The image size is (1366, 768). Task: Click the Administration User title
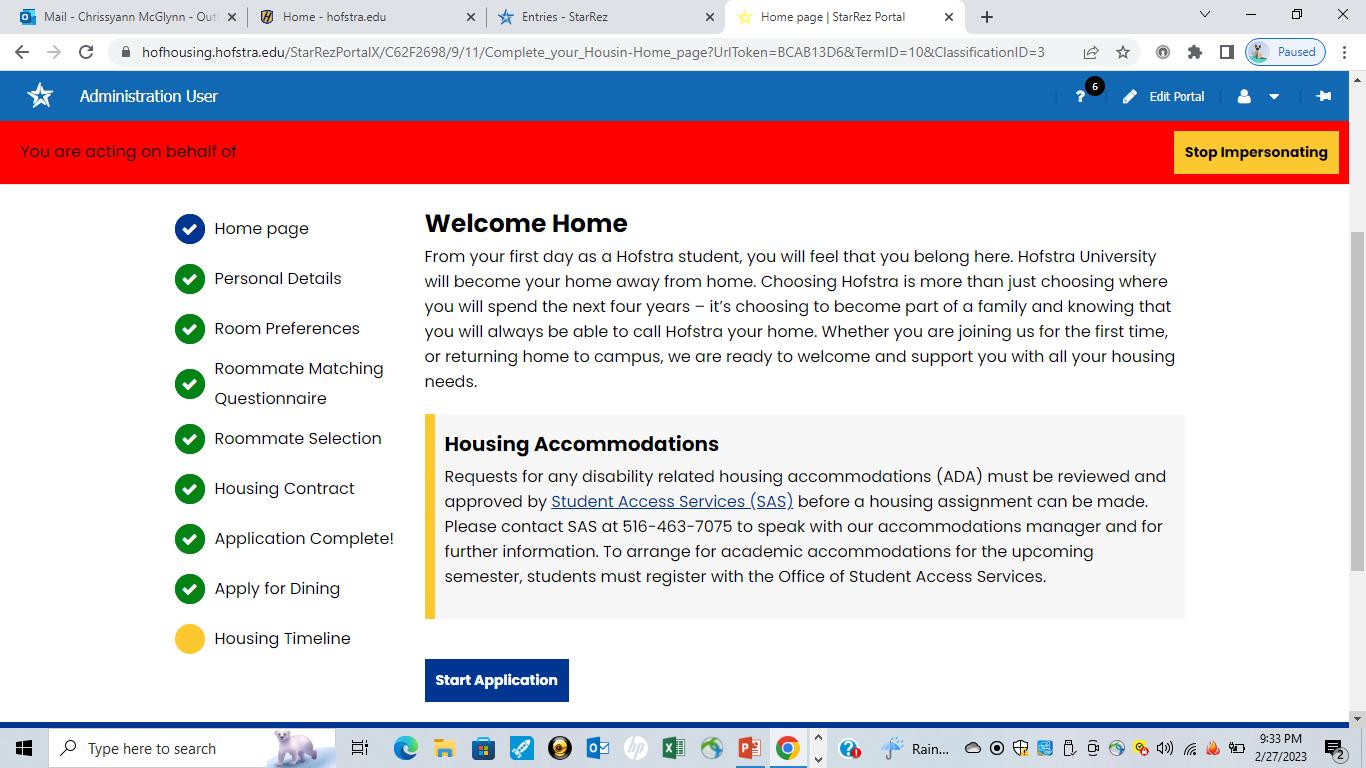point(149,96)
